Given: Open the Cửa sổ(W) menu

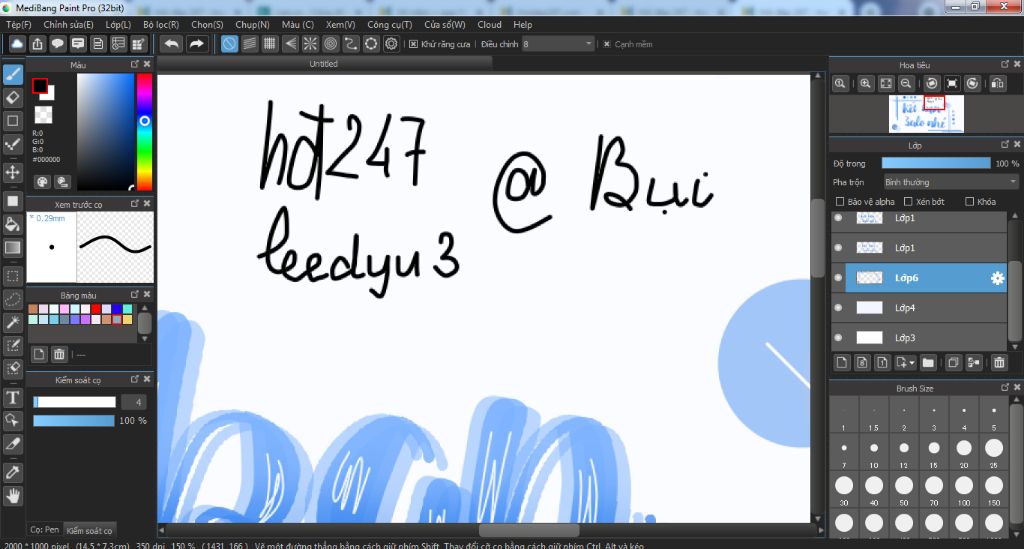Looking at the screenshot, I should tap(445, 24).
